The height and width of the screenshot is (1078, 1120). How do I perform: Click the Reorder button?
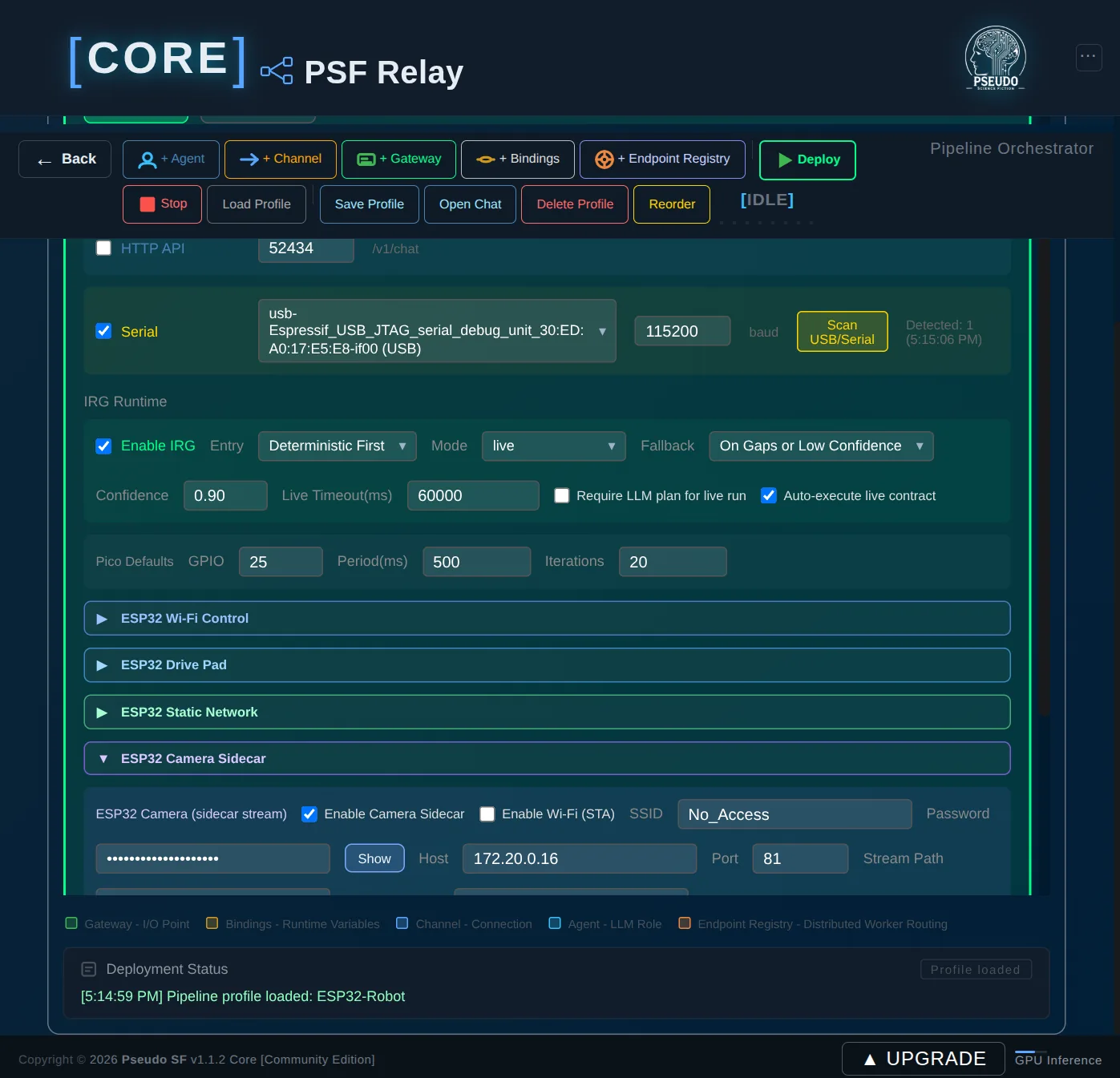tap(672, 204)
